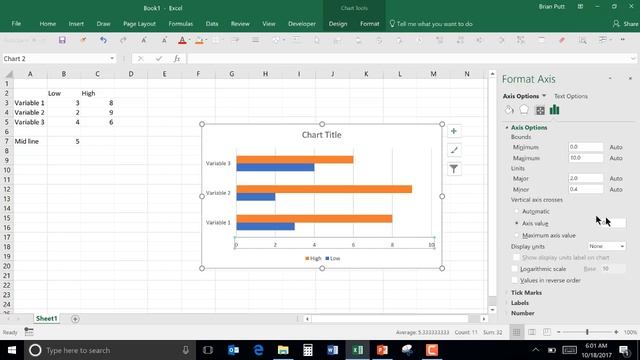640x360 pixels.
Task: Enable the Logarithmic scale checkbox
Action: coord(515,269)
